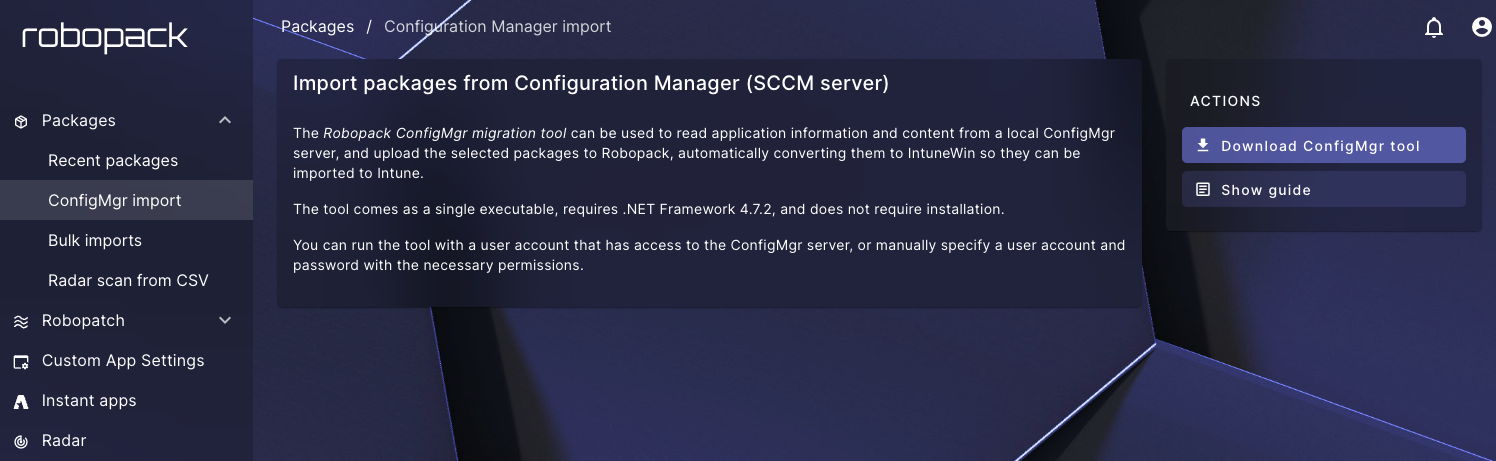
Task: Open Radar scan from CSV
Action: pos(128,281)
